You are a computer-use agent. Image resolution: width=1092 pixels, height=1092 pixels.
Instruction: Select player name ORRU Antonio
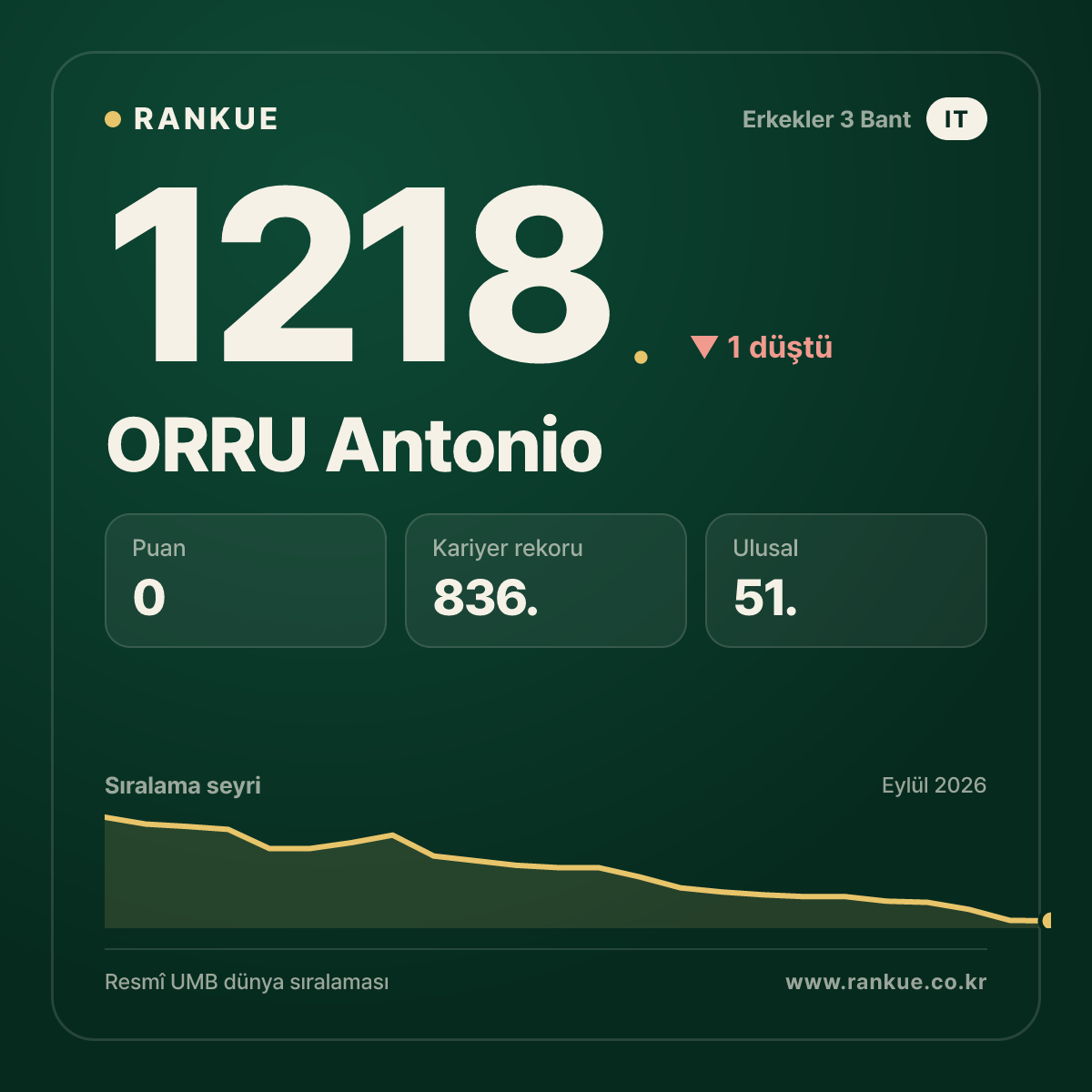tap(354, 445)
